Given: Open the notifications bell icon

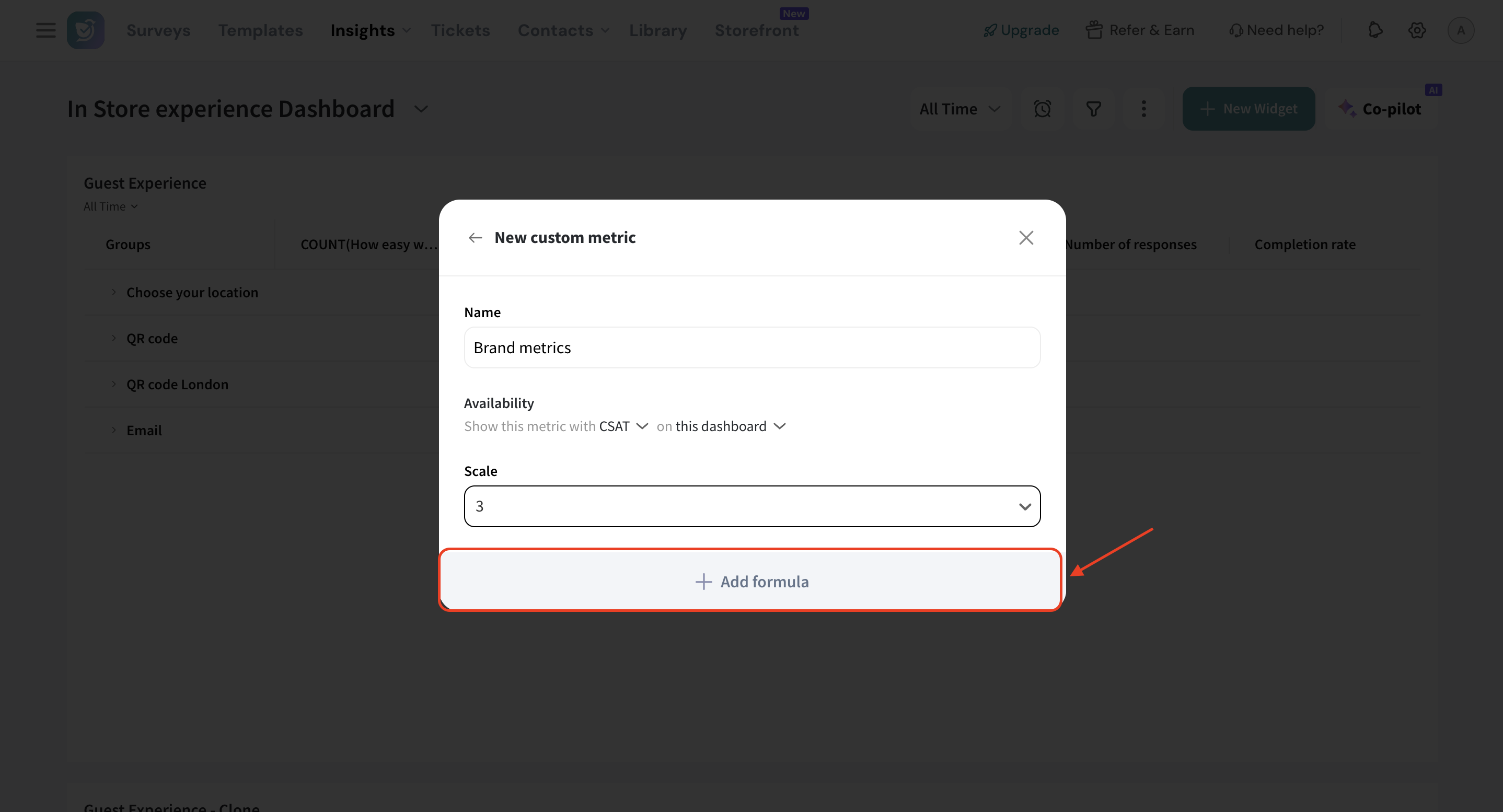Looking at the screenshot, I should [x=1375, y=30].
